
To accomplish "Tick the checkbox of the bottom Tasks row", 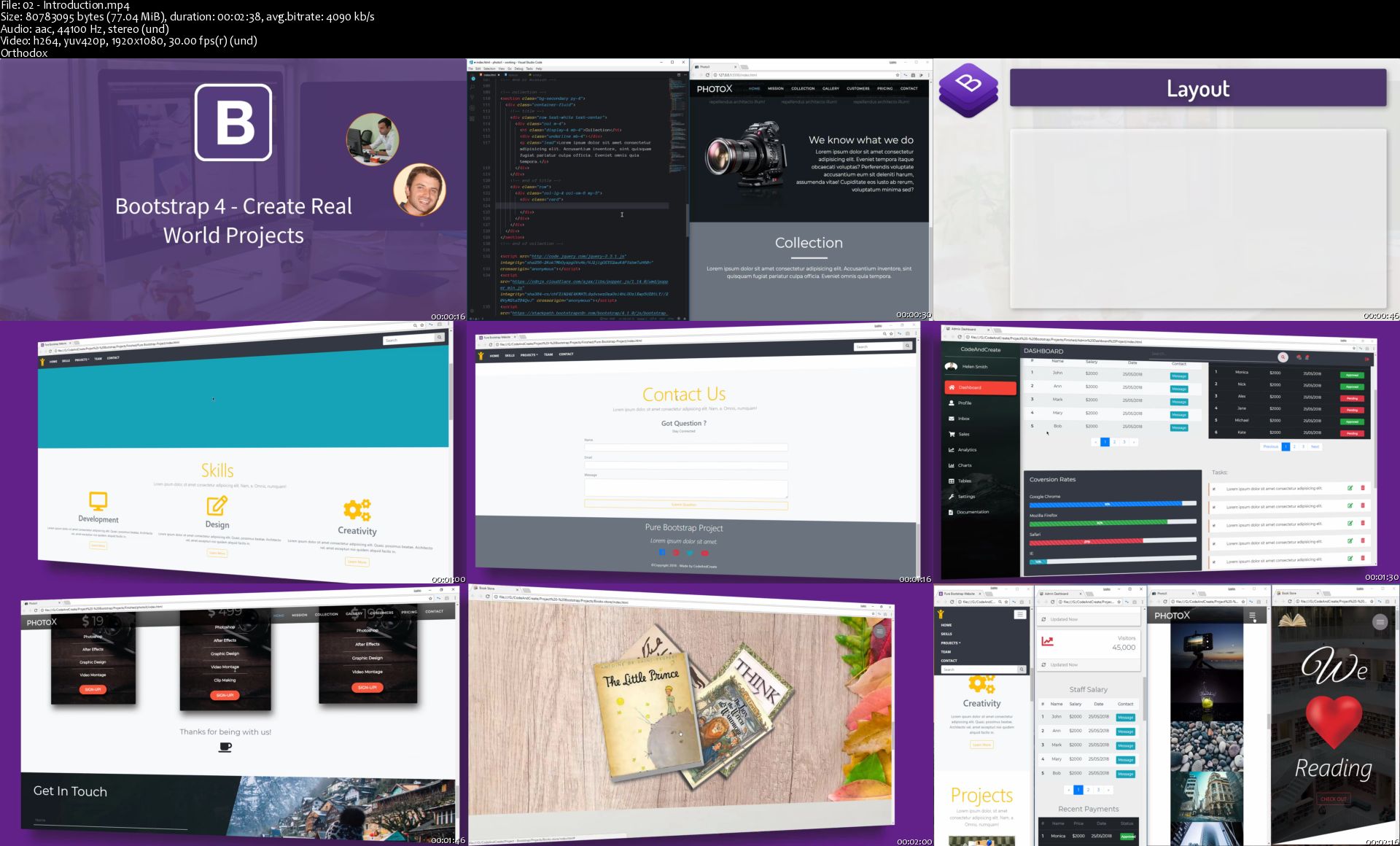I will coord(1213,562).
